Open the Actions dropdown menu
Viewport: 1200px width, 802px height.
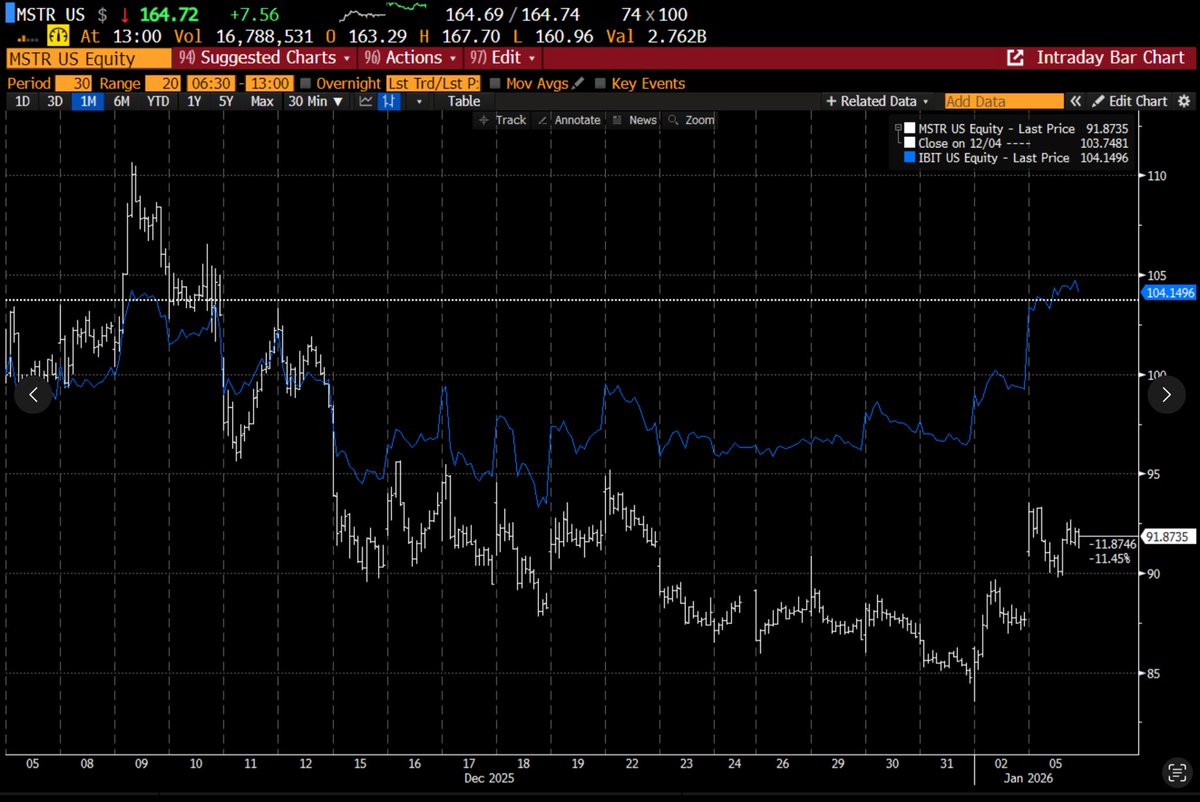pos(409,58)
